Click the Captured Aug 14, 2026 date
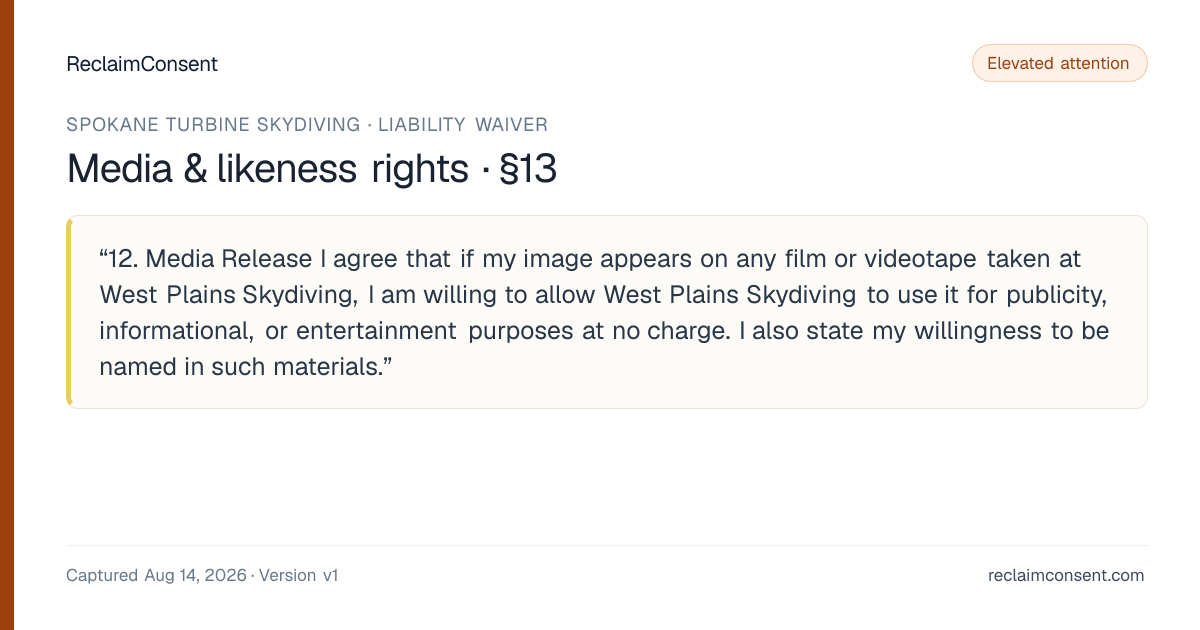 (x=156, y=576)
